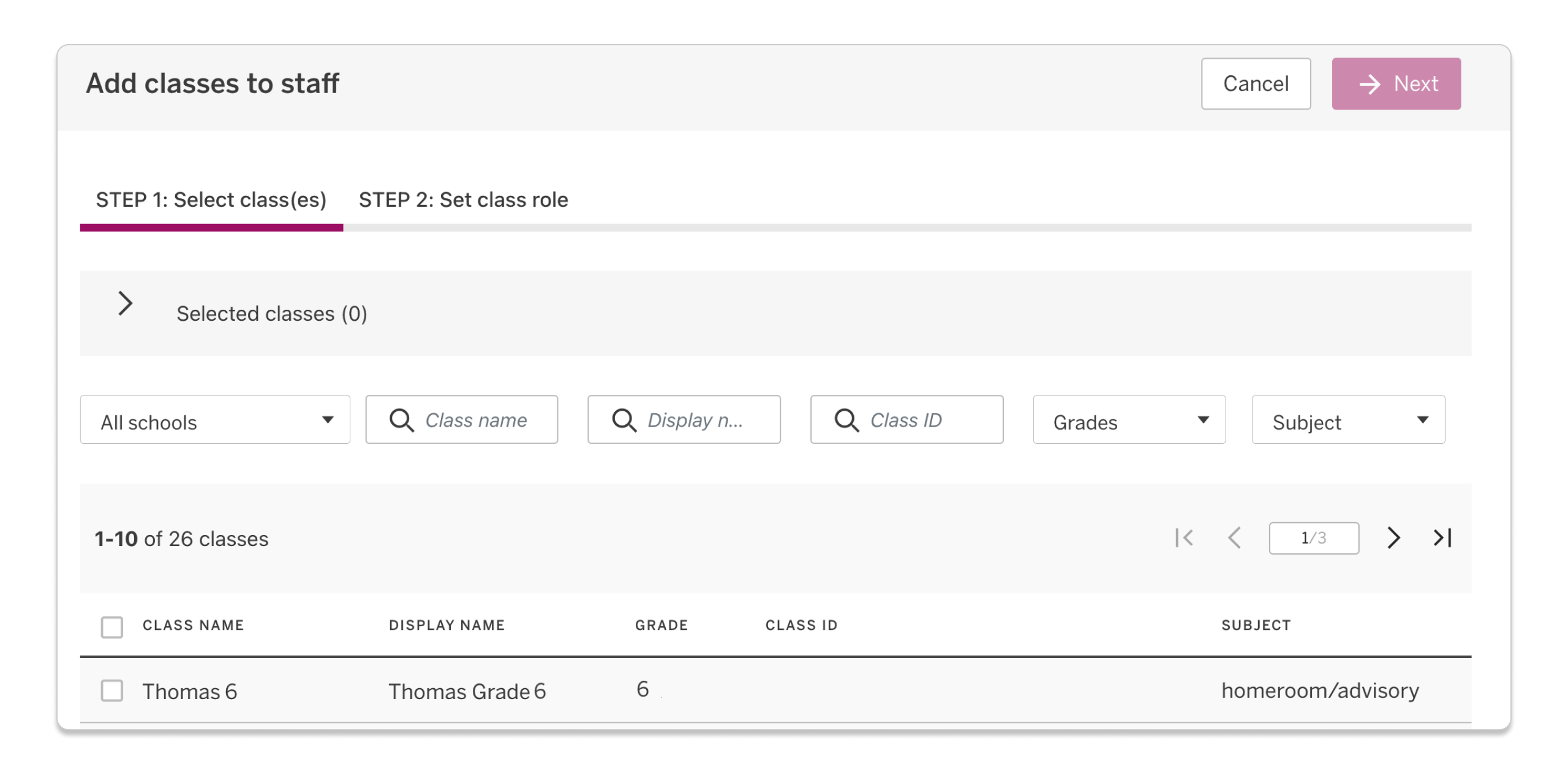This screenshot has width=1568, height=775.
Task: Click the Class ID search magnifier icon
Action: [846, 421]
